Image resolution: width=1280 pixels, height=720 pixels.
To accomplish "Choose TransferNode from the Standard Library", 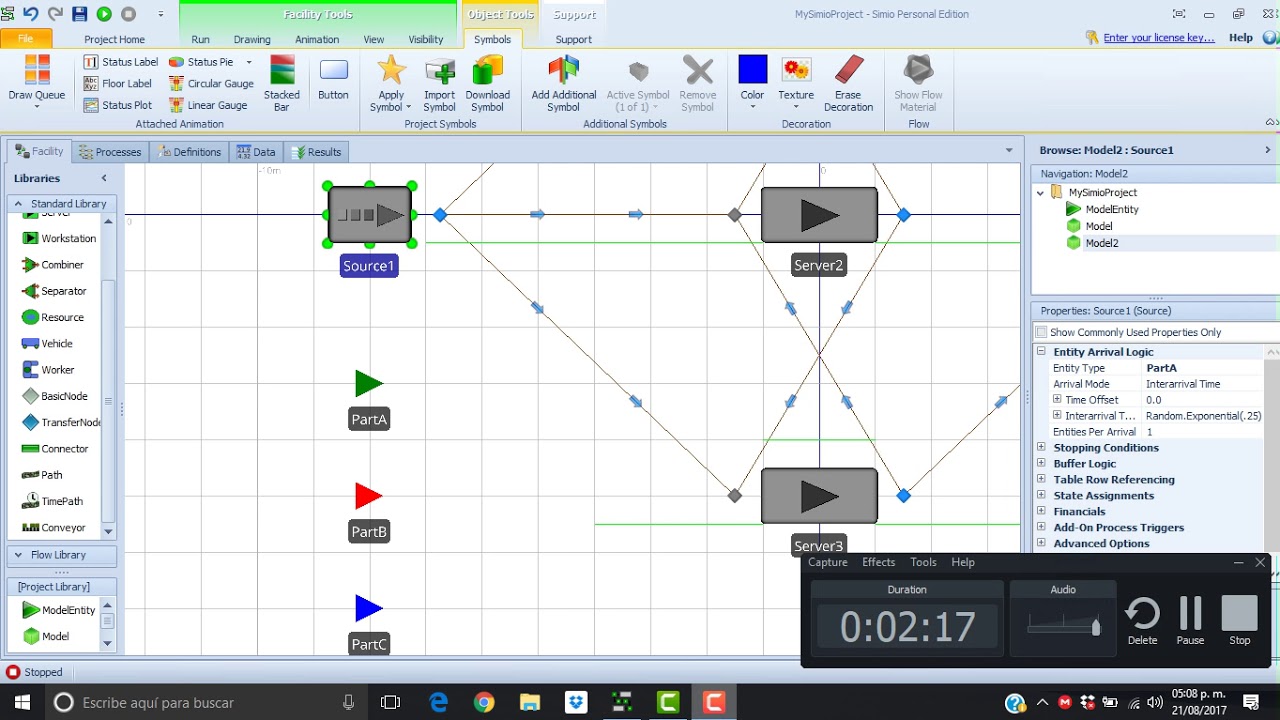I will tap(61, 422).
